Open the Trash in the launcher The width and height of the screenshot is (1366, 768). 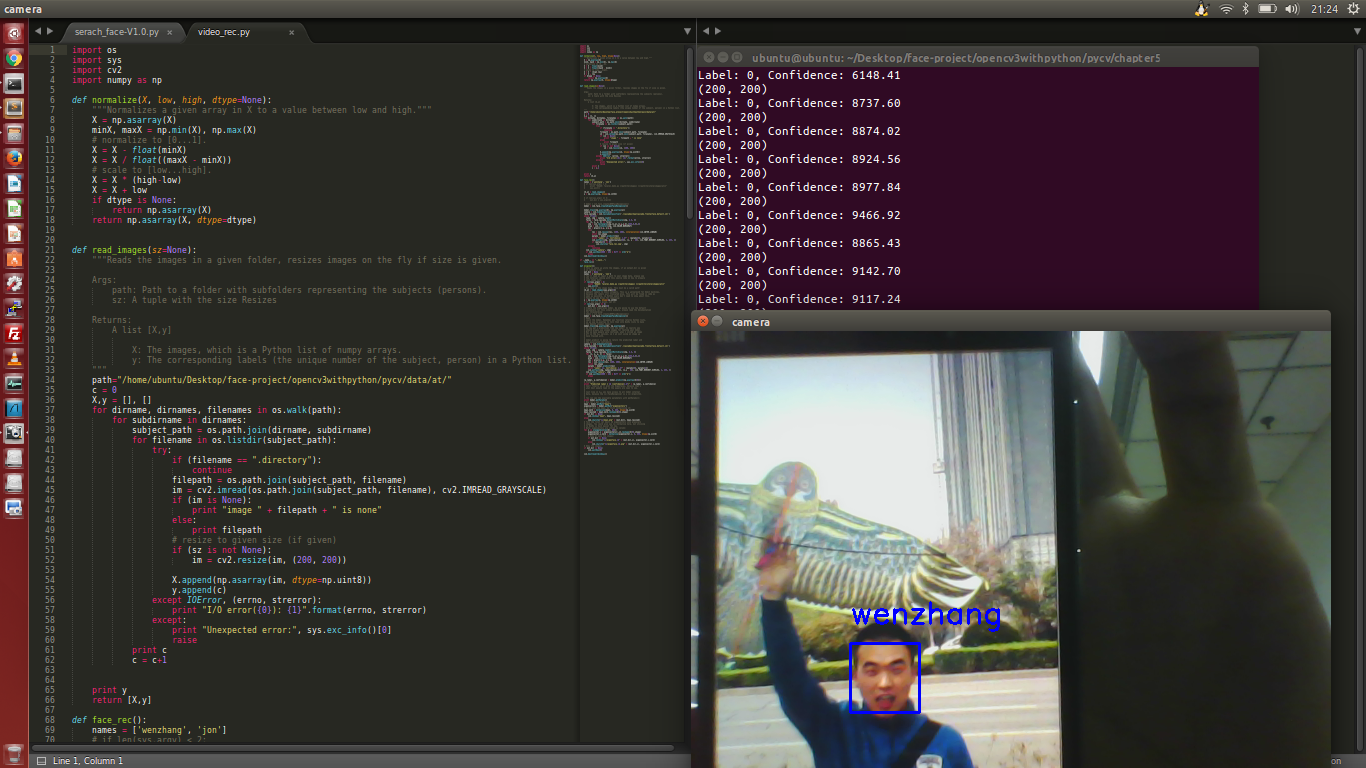click(x=14, y=753)
